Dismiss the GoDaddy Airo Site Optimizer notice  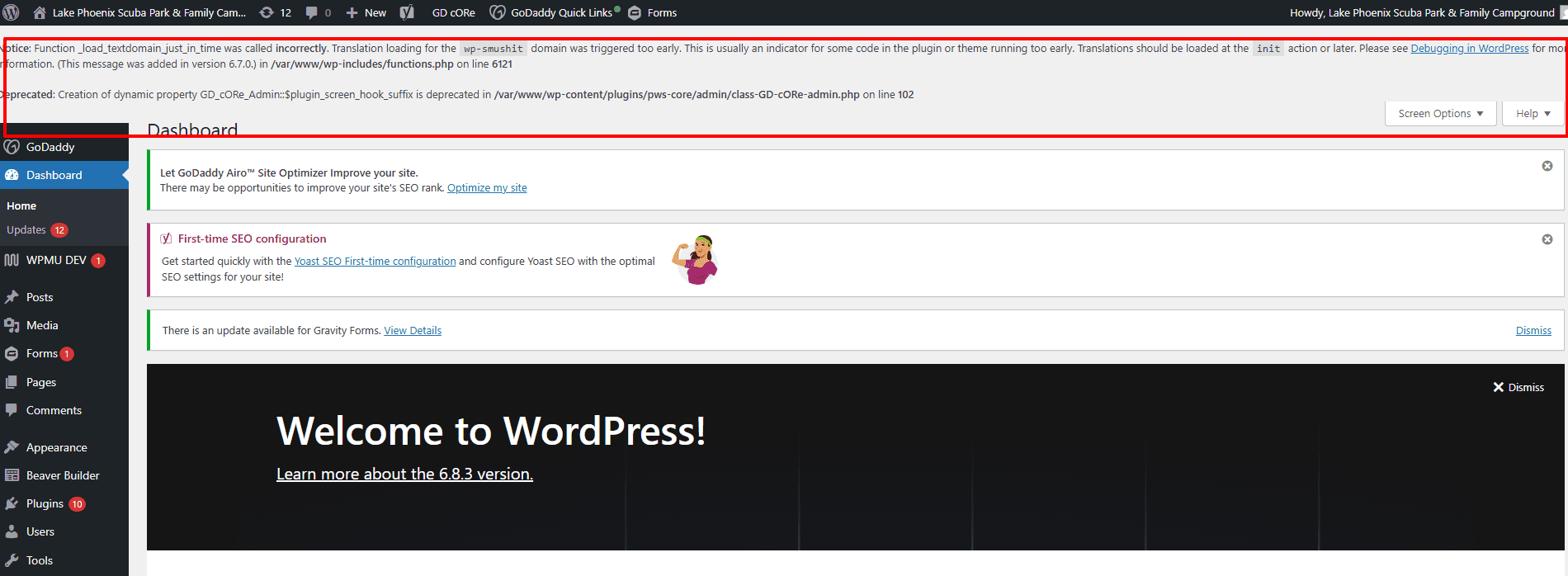[x=1547, y=166]
